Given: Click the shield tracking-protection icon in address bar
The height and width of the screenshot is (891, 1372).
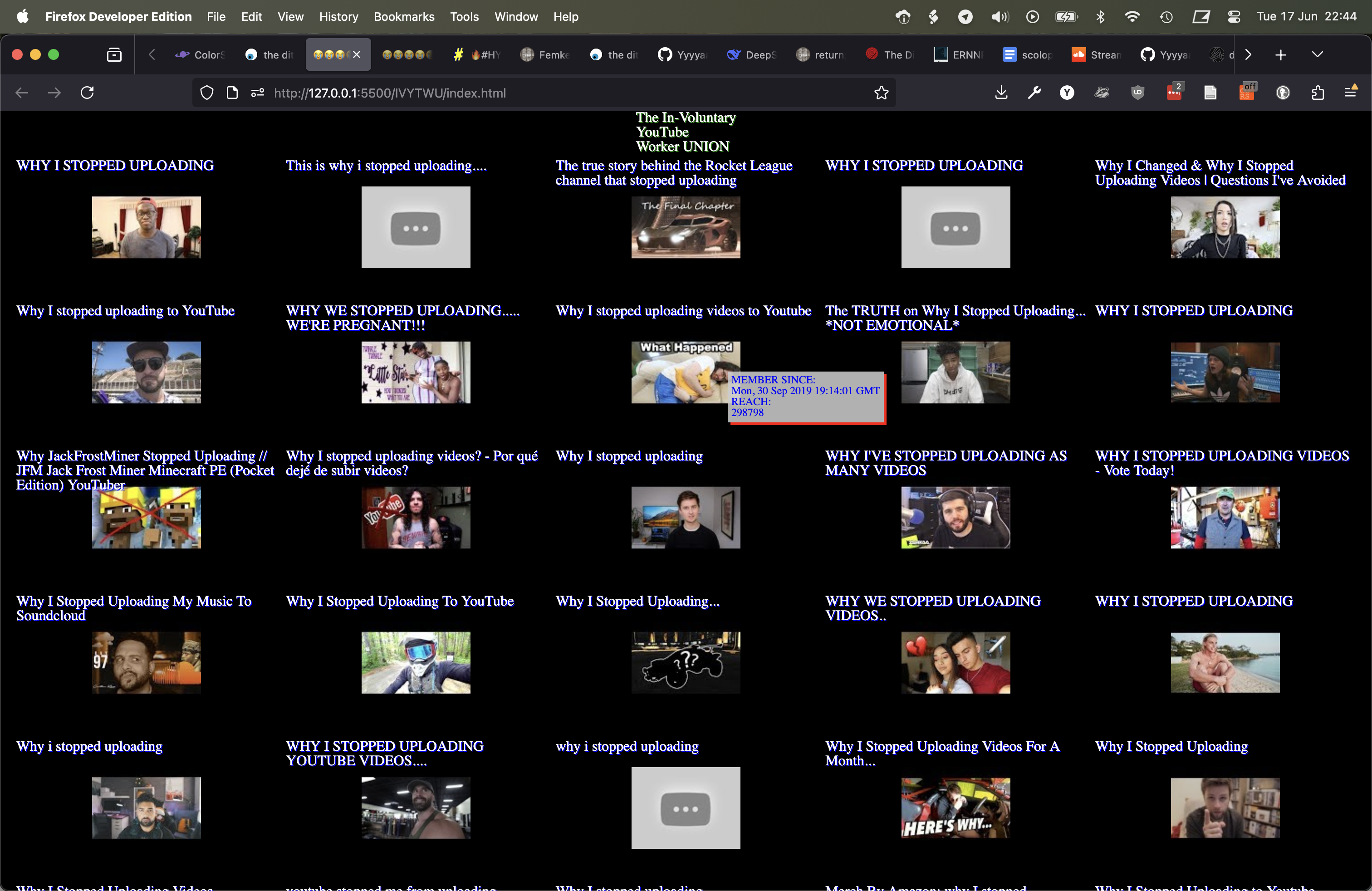Looking at the screenshot, I should click(207, 92).
